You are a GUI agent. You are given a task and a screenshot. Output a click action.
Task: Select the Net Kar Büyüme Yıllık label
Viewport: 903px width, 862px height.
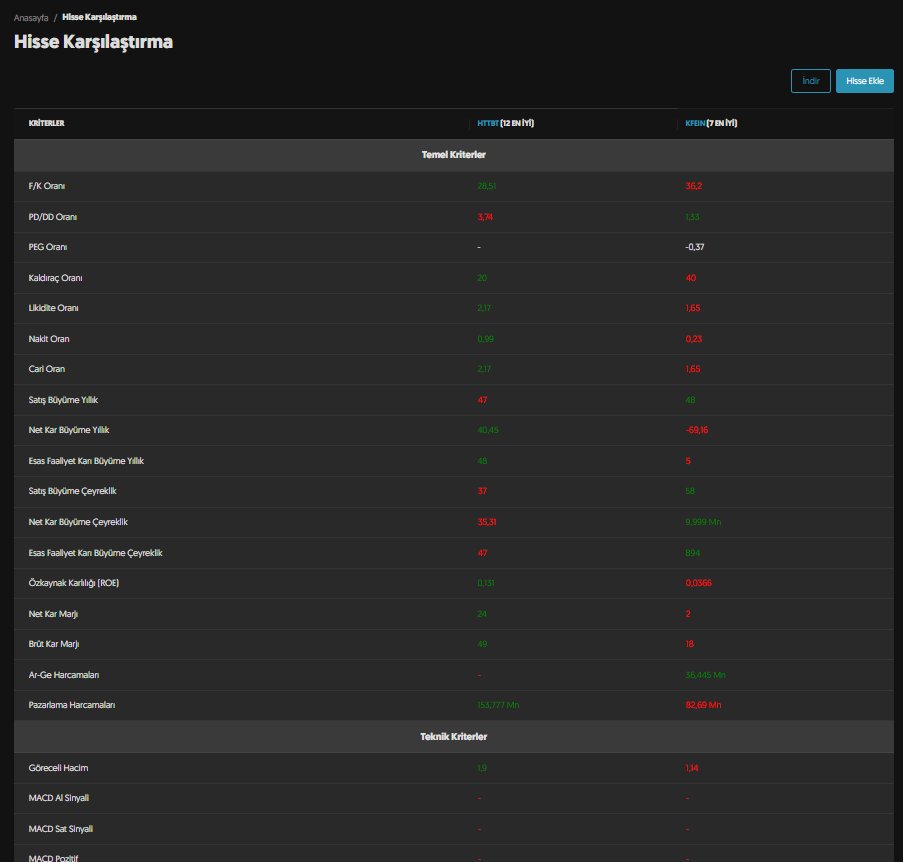point(69,430)
